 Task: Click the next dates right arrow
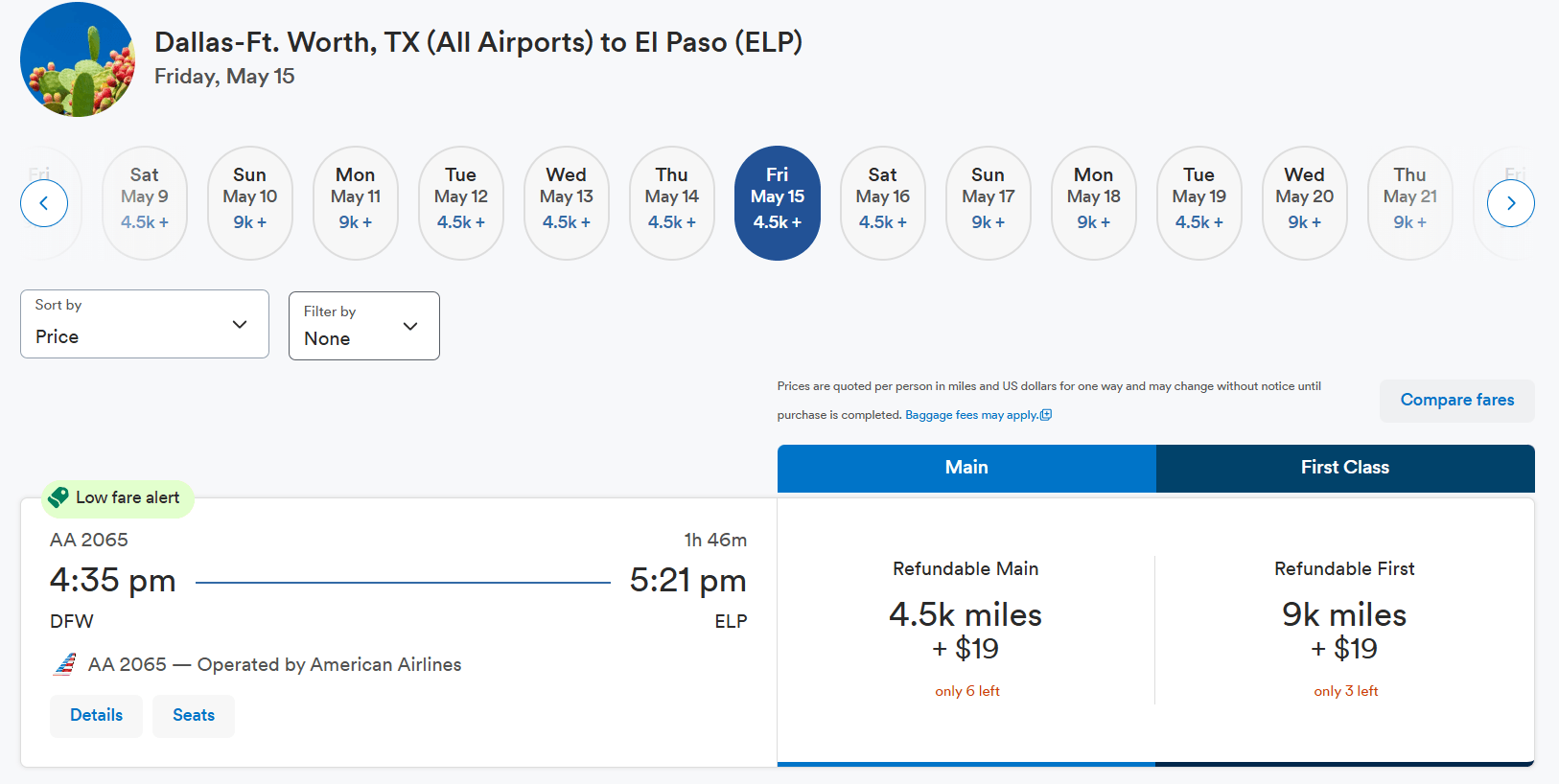[x=1510, y=203]
